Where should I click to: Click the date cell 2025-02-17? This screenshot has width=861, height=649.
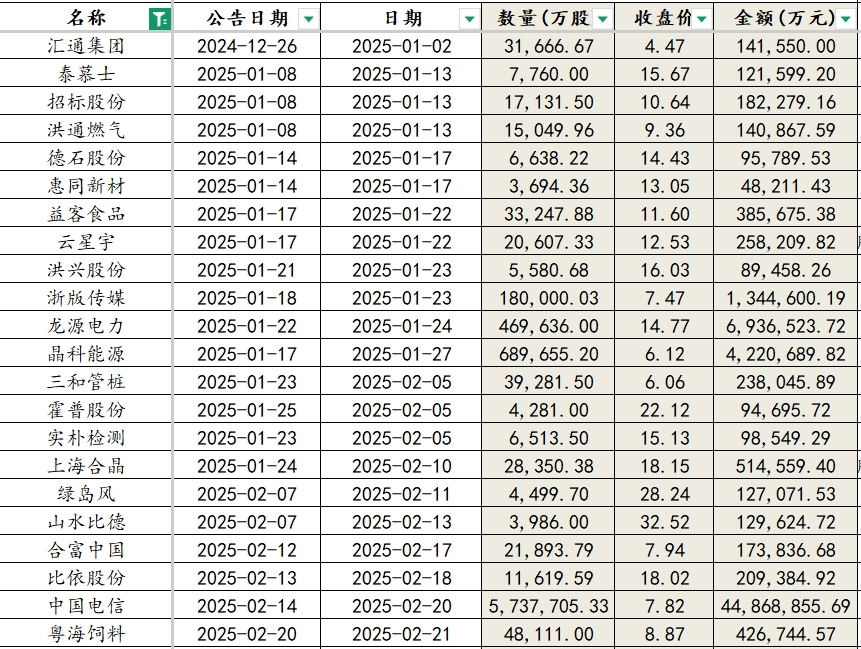402,550
